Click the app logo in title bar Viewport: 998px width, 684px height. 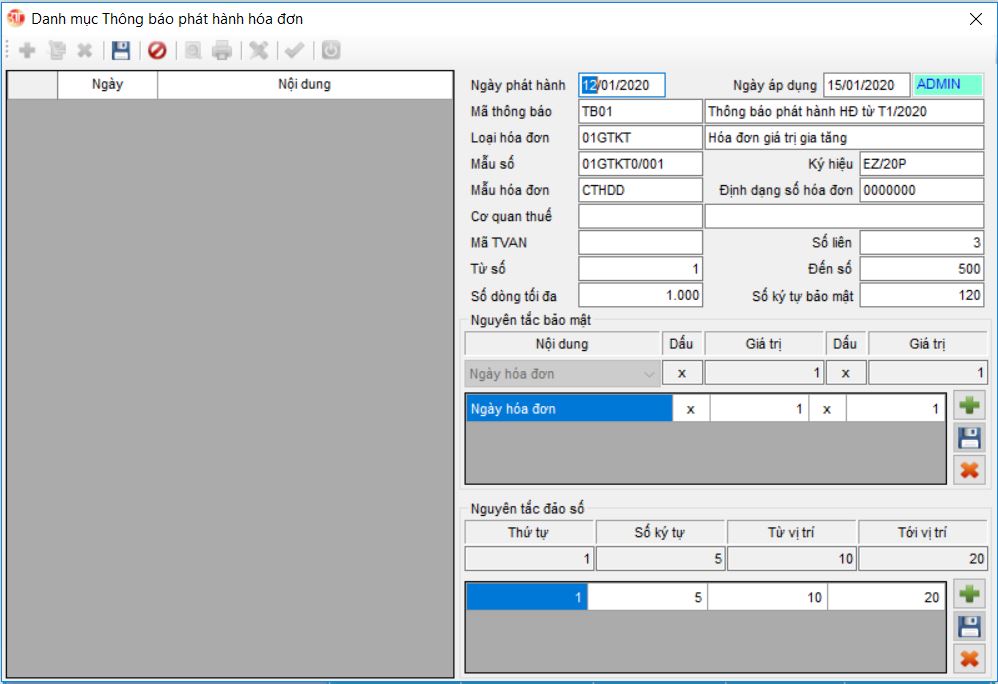15,18
